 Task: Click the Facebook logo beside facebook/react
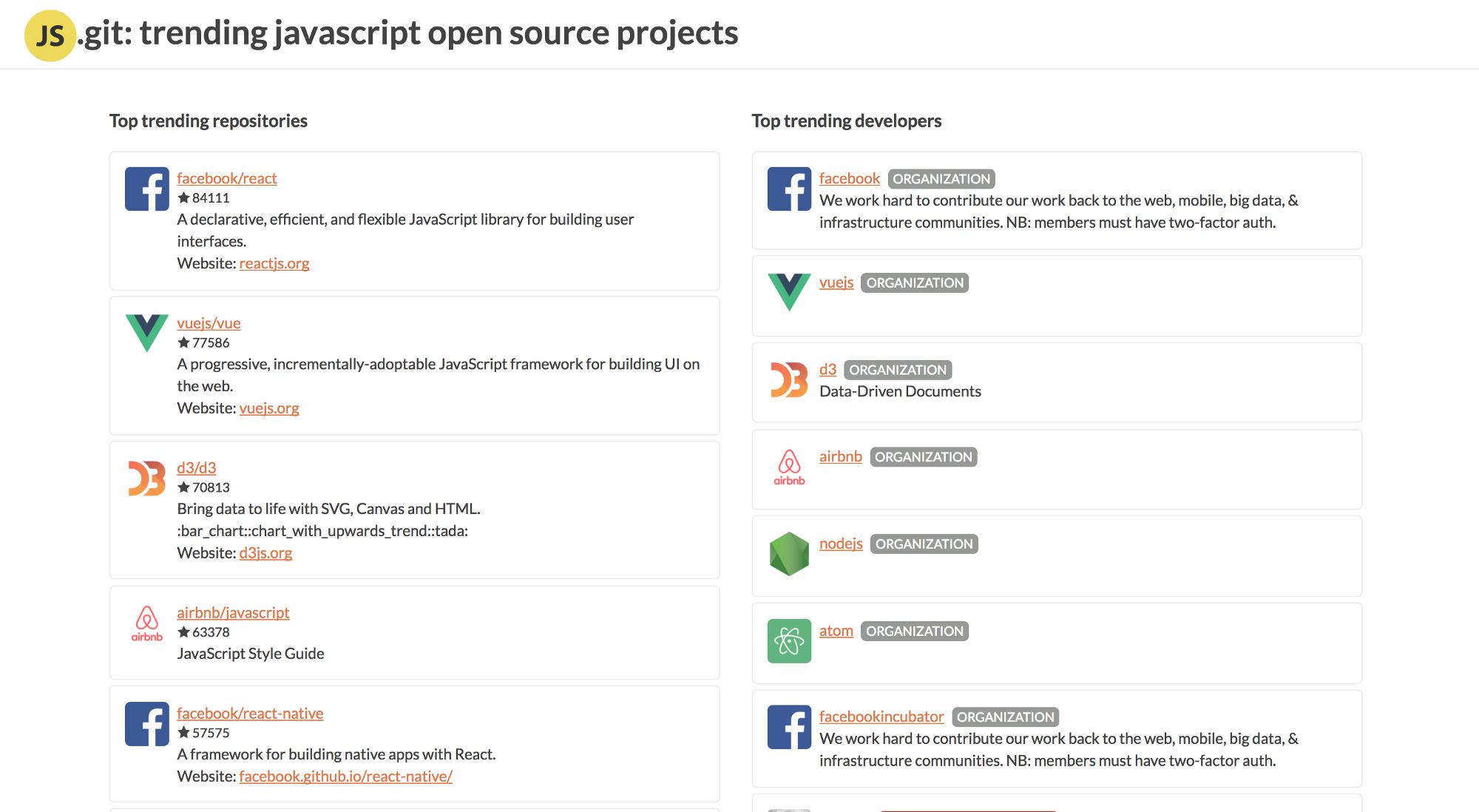tap(146, 189)
